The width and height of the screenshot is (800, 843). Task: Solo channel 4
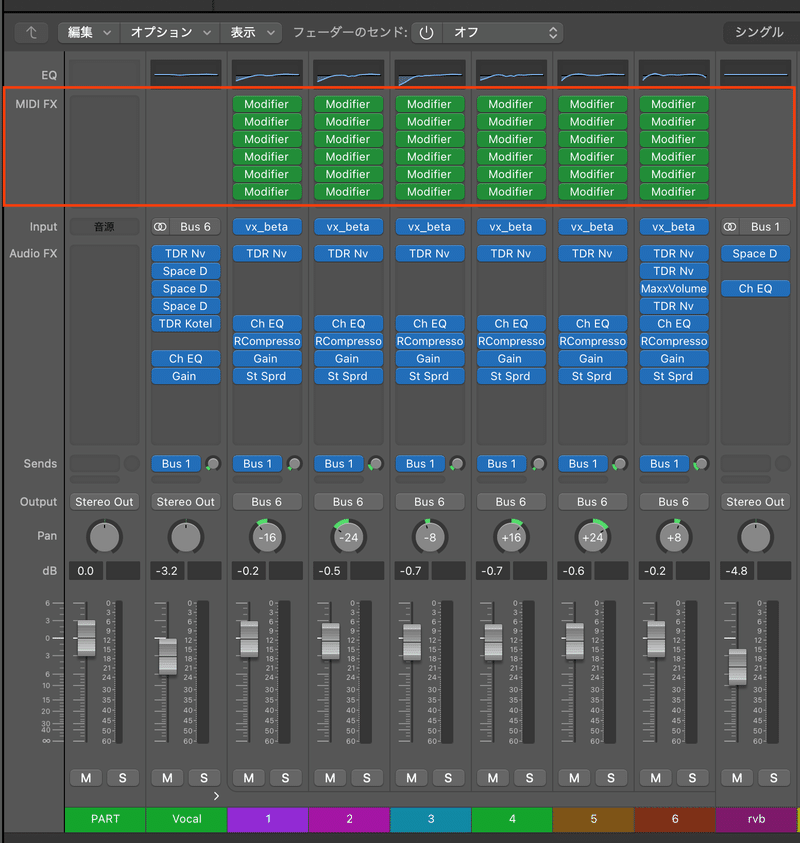coord(529,777)
